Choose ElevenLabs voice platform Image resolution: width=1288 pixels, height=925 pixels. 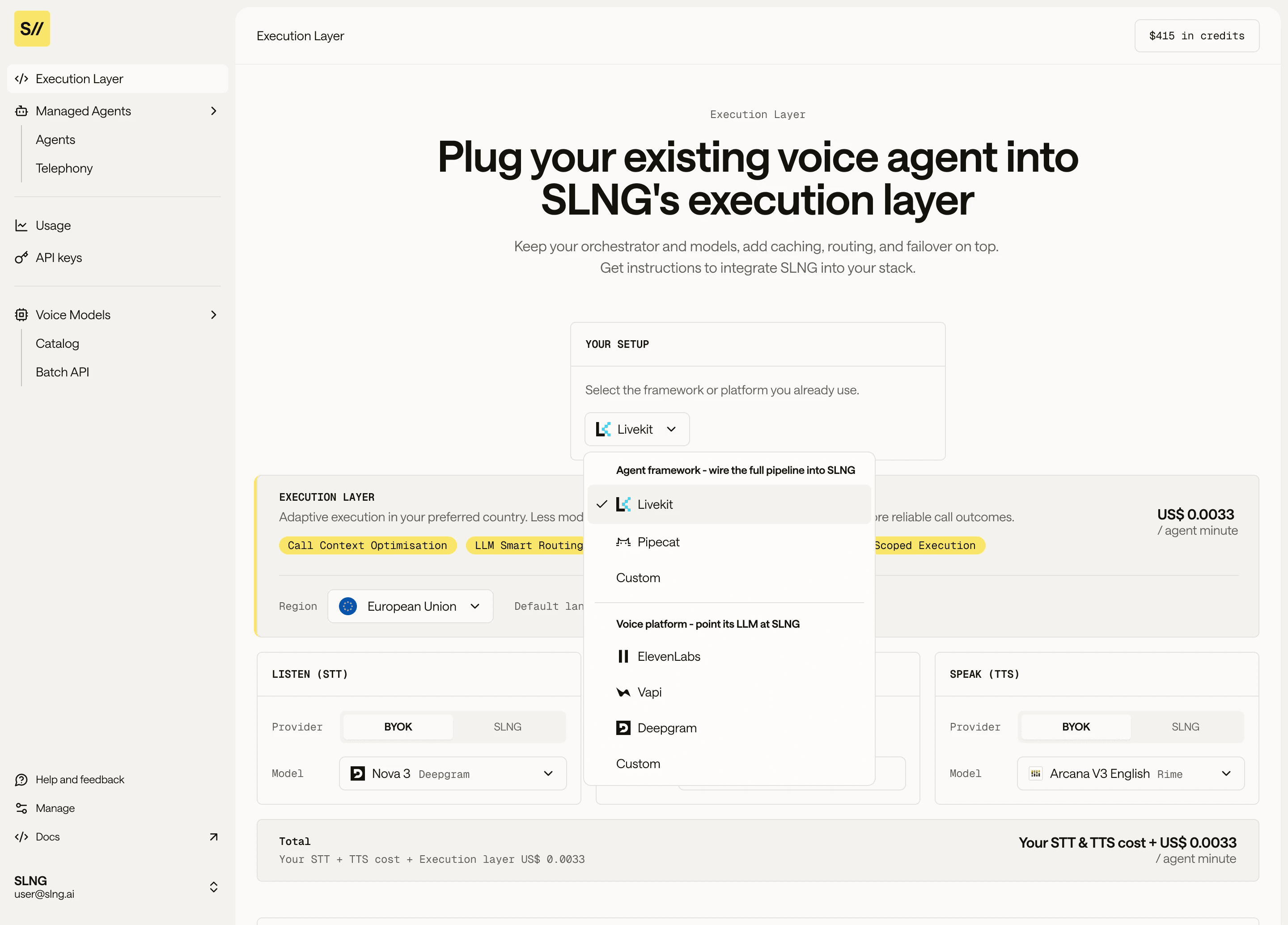(x=729, y=656)
